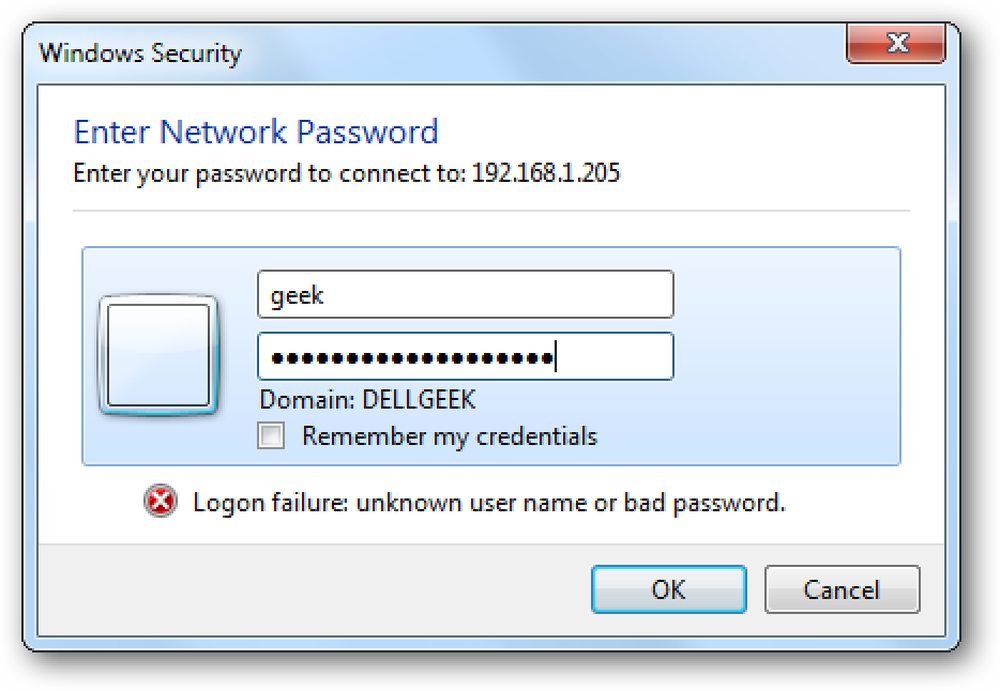Screen dimensions: 1000x691
Task: Focus the masked password field
Action: (x=466, y=356)
